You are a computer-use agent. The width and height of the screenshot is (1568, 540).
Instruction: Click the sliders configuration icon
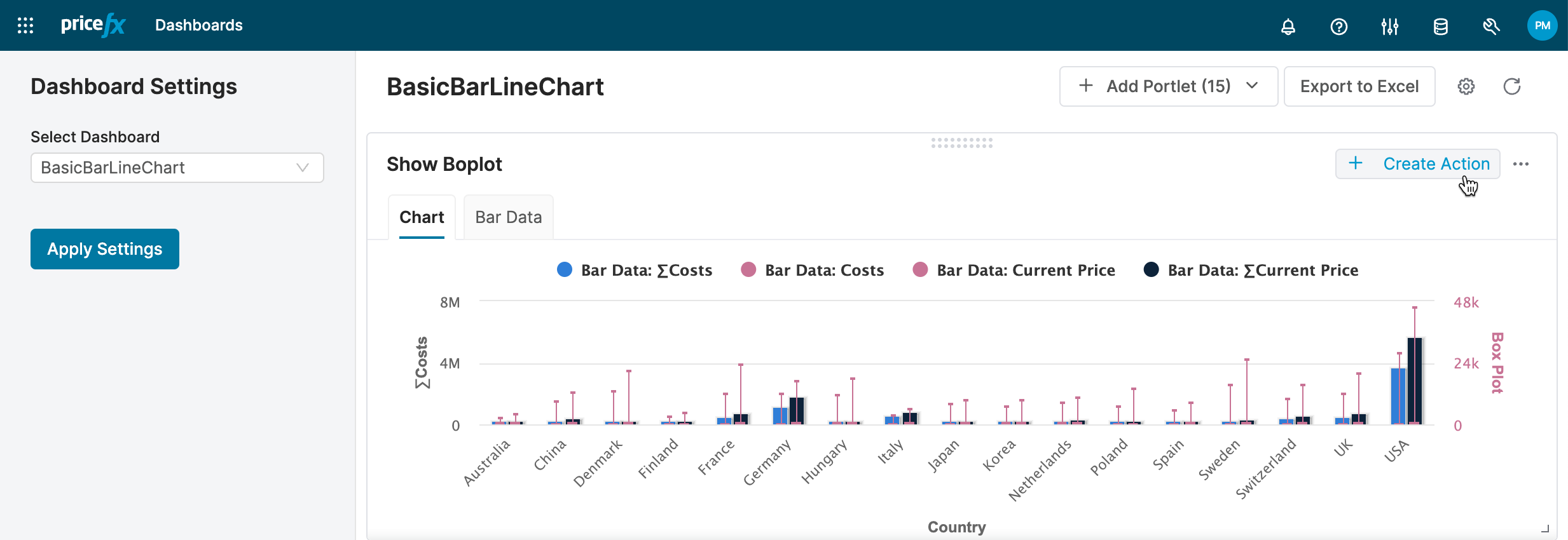point(1390,26)
